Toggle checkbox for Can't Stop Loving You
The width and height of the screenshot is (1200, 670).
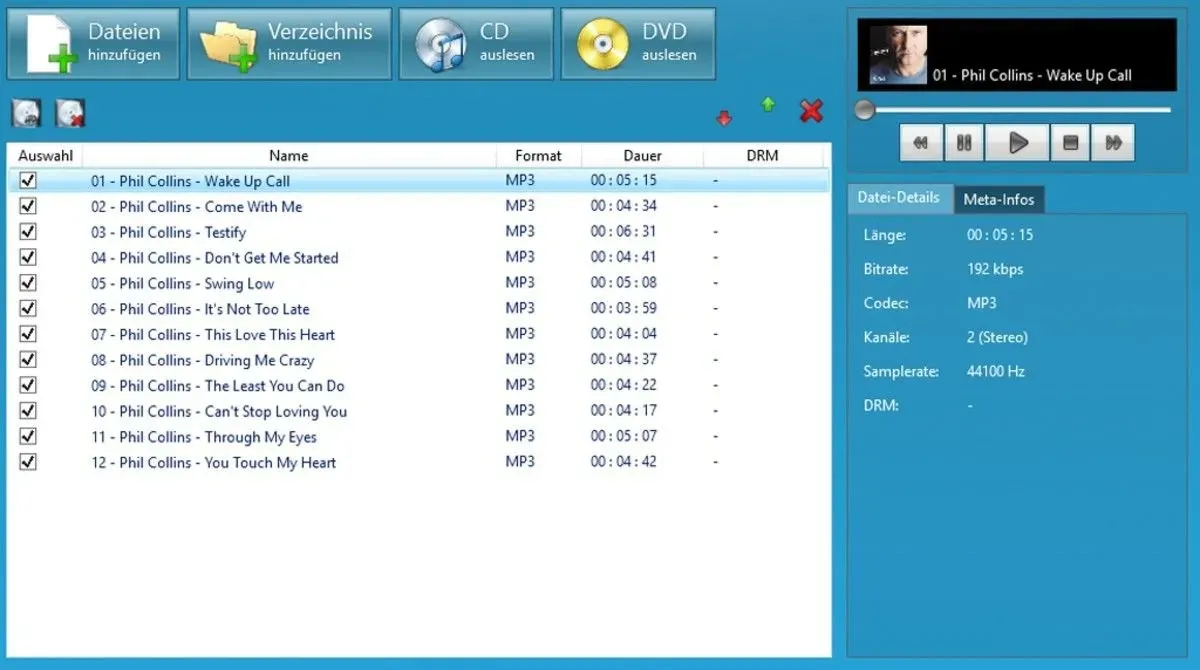[x=28, y=411]
